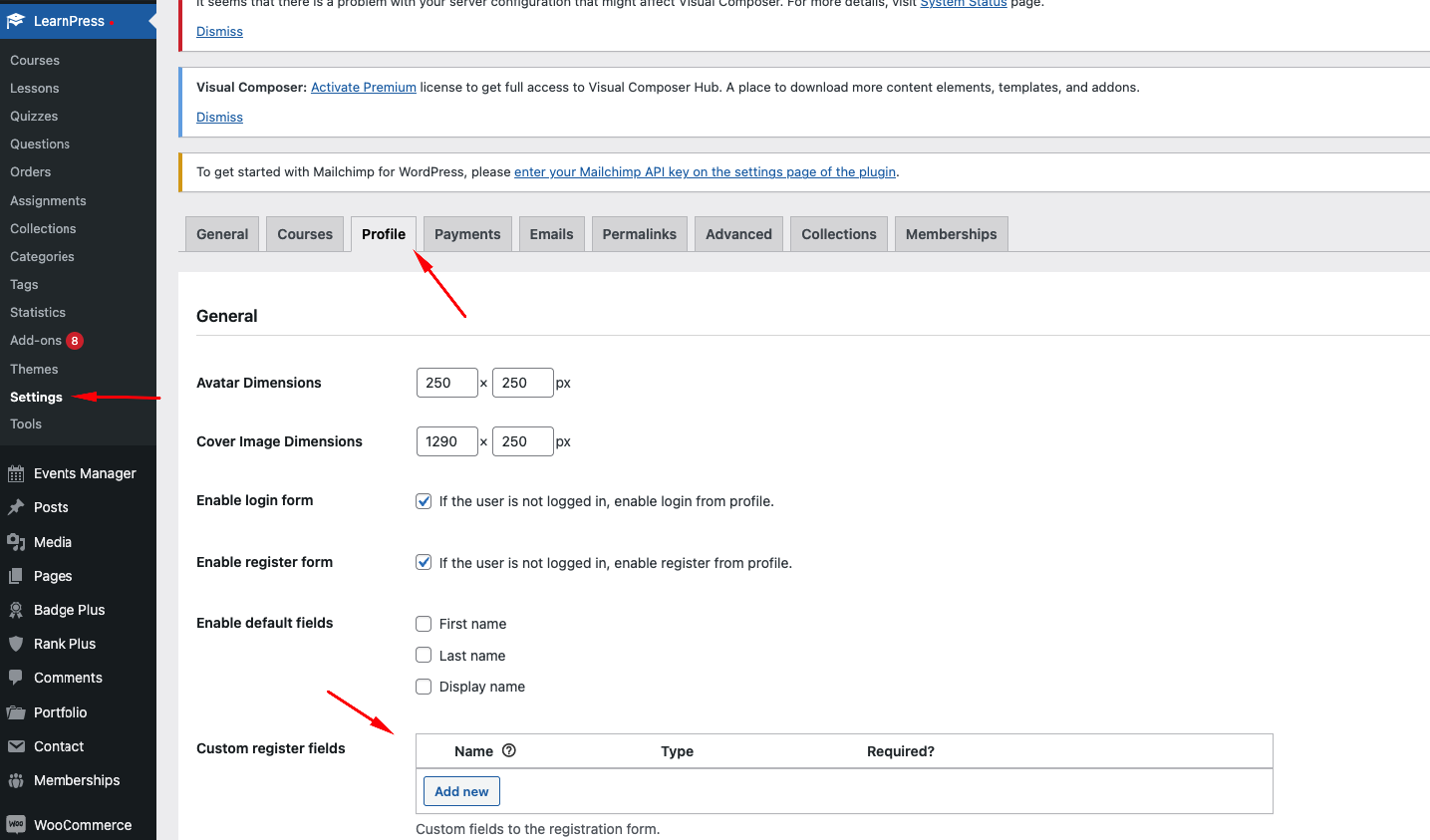Image resolution: width=1430 pixels, height=840 pixels.
Task: Toggle the Enable login form checkbox
Action: [424, 501]
